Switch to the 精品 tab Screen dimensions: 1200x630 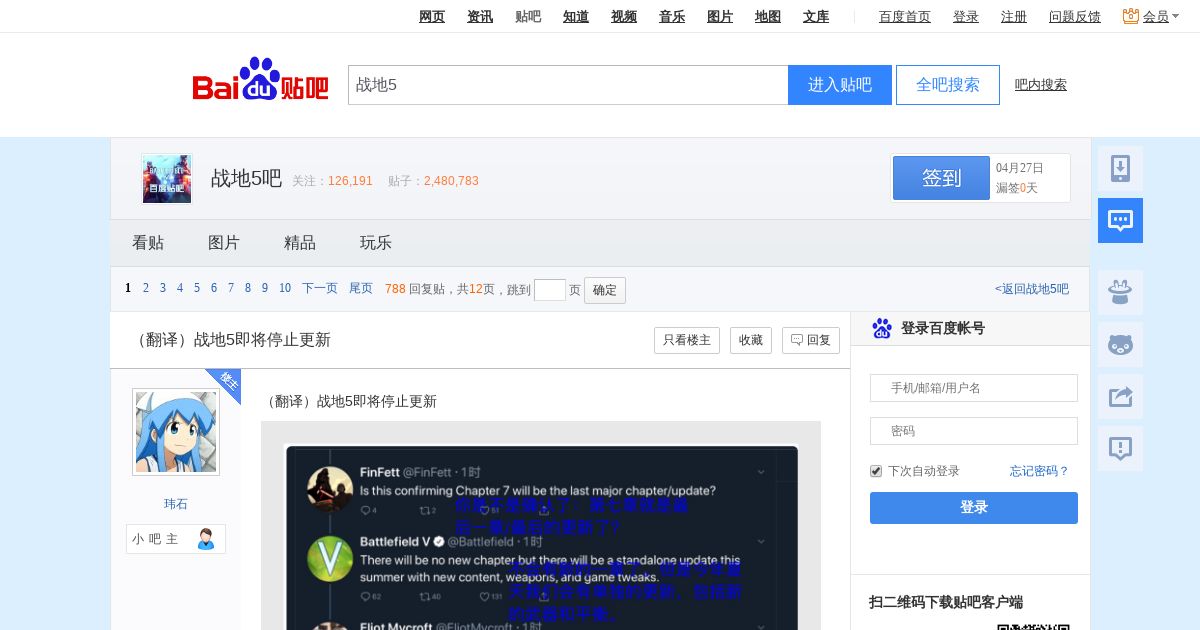(300, 243)
